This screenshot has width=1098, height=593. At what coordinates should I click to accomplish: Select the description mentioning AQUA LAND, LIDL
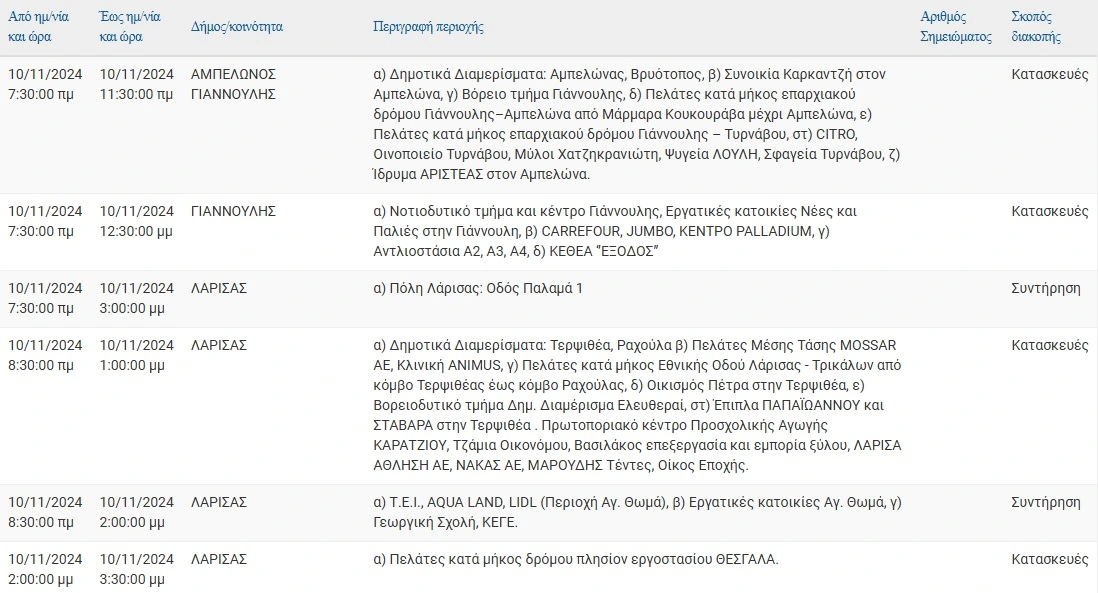pos(637,512)
